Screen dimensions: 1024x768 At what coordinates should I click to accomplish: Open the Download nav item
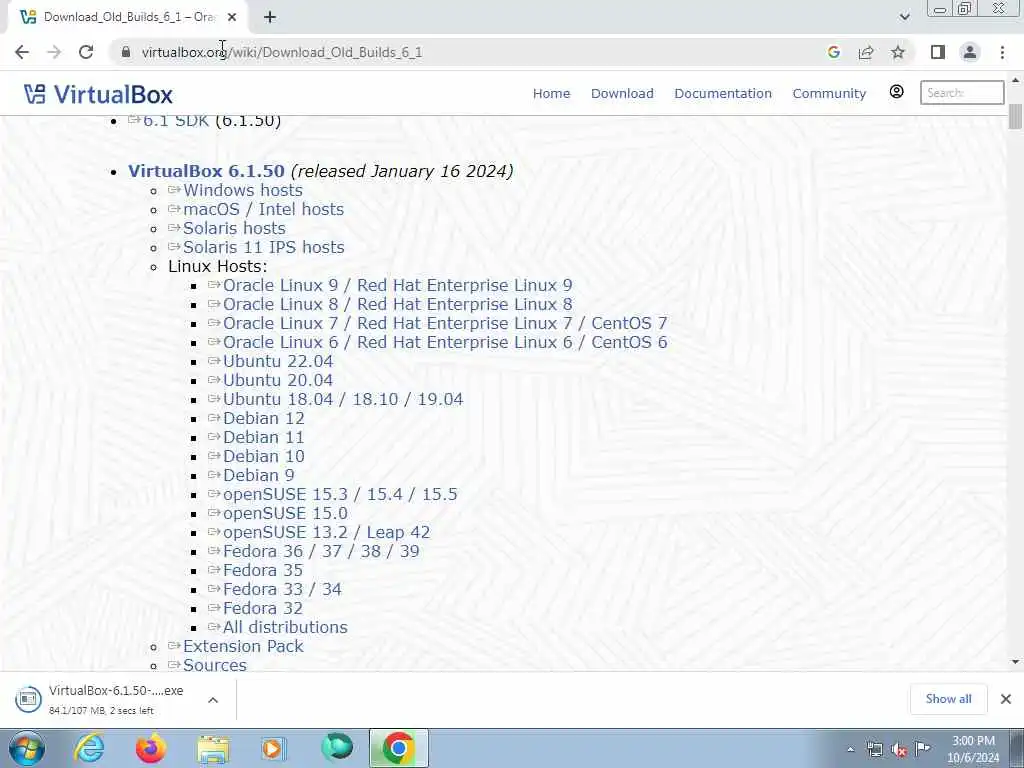pos(622,93)
